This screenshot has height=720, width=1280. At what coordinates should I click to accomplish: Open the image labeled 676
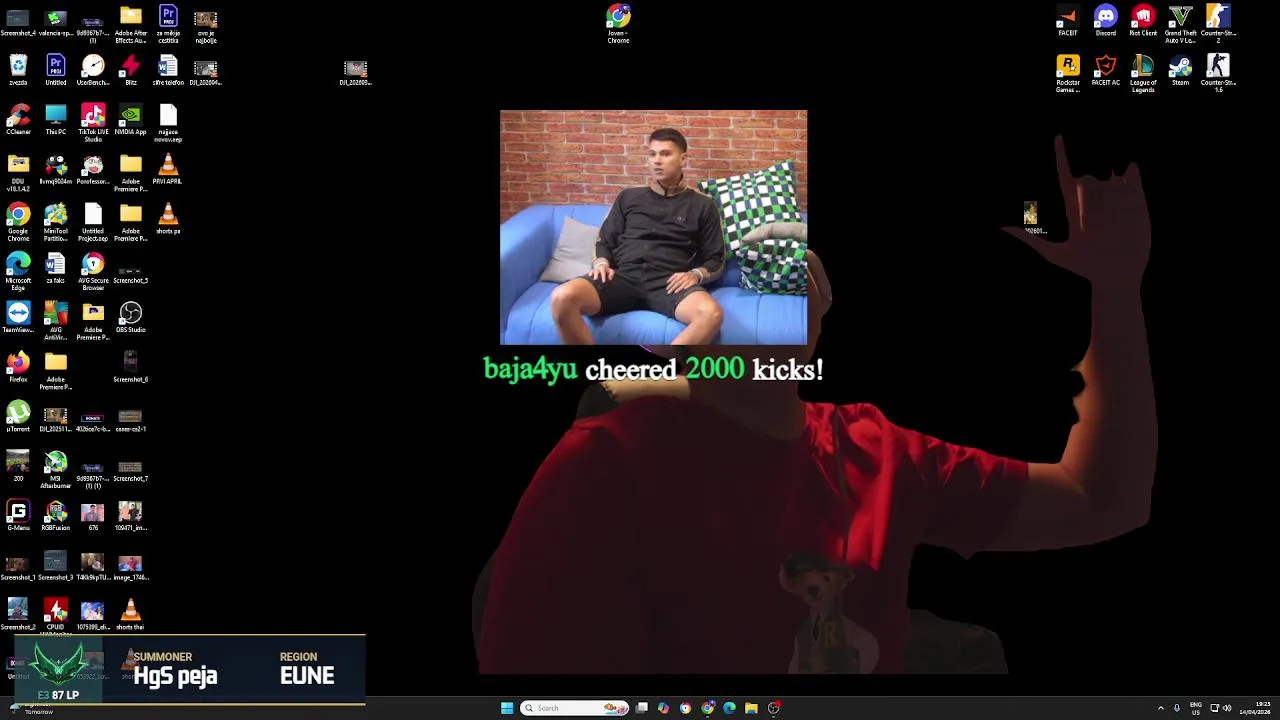coord(93,516)
